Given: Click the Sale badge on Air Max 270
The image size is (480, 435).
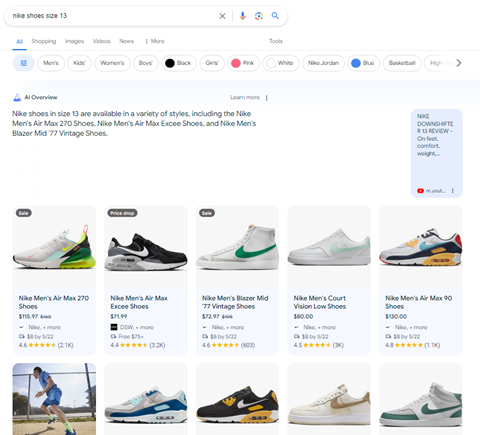Looking at the screenshot, I should (x=23, y=213).
